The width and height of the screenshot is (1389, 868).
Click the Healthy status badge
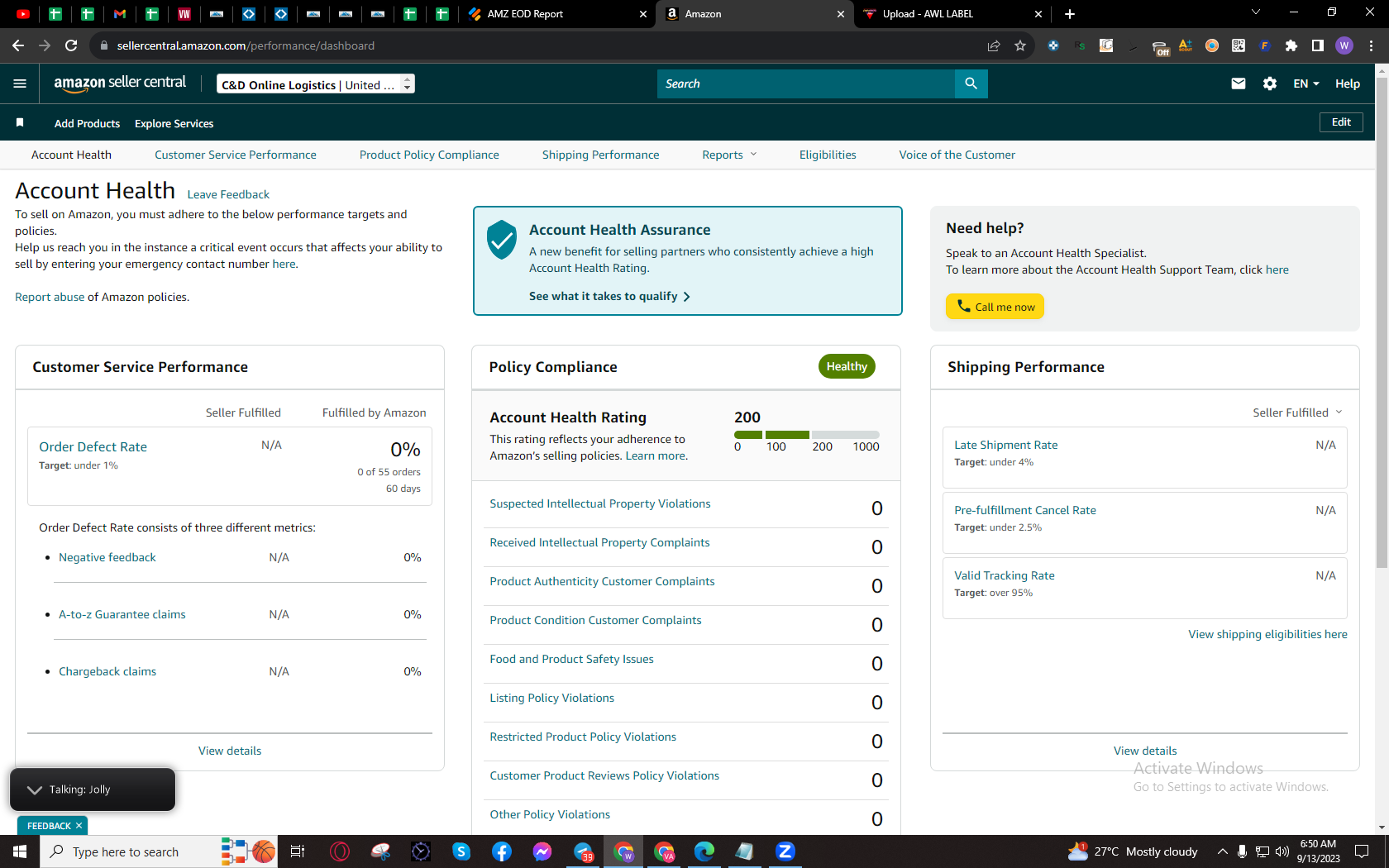pos(847,366)
